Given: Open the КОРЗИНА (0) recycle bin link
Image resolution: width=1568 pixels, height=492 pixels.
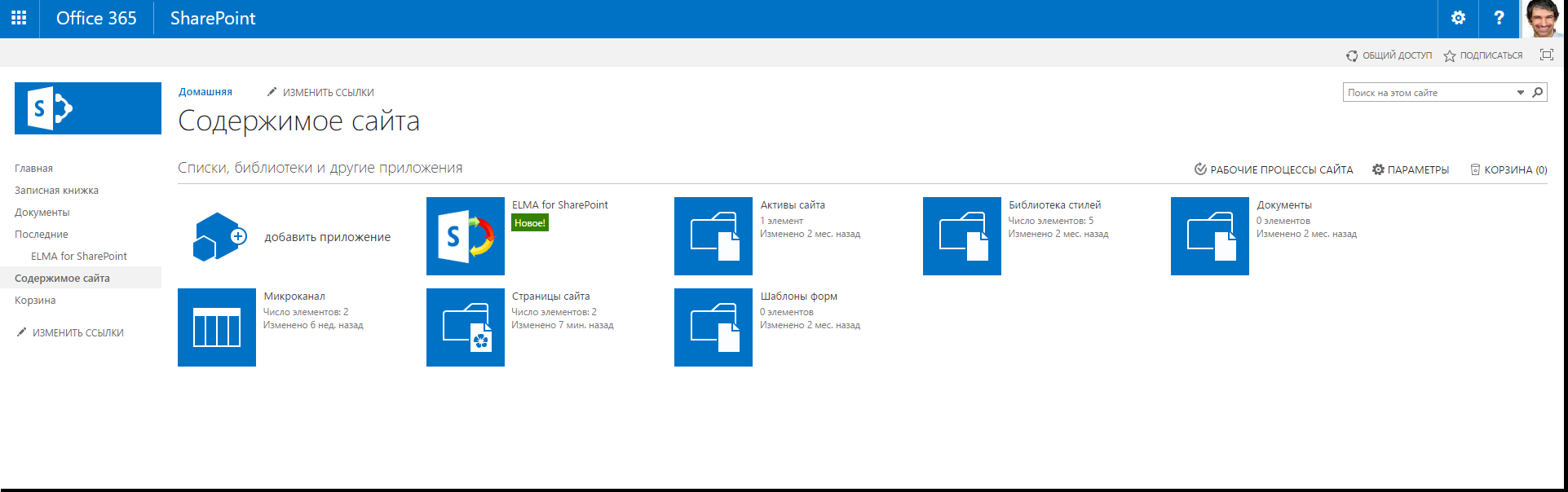Looking at the screenshot, I should [x=1508, y=169].
